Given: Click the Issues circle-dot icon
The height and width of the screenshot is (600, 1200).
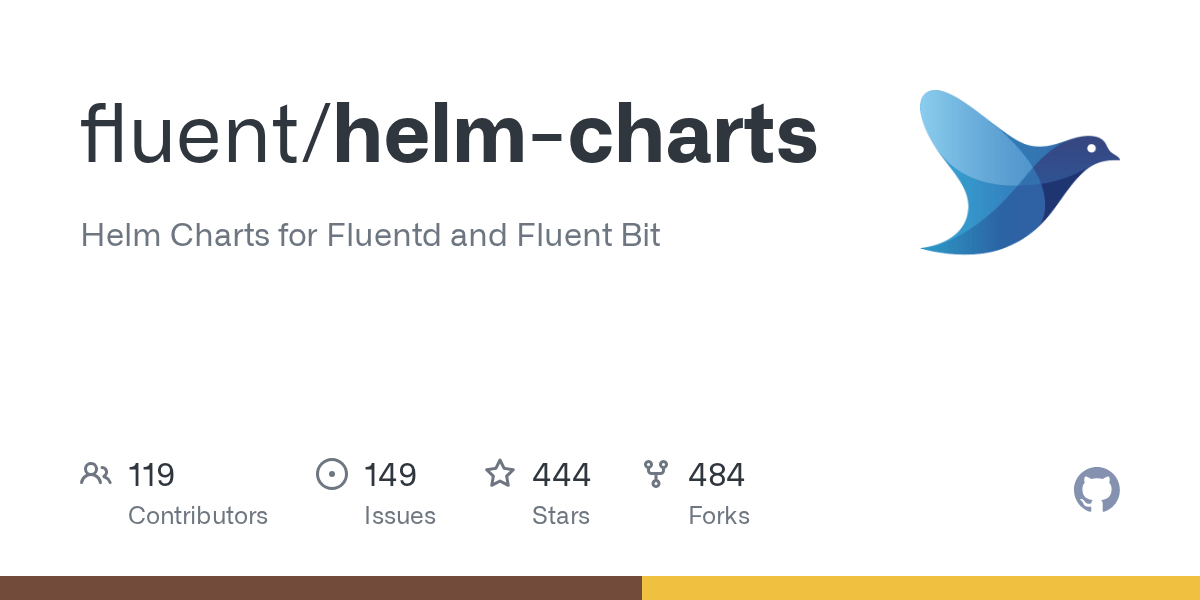Looking at the screenshot, I should 332,474.
